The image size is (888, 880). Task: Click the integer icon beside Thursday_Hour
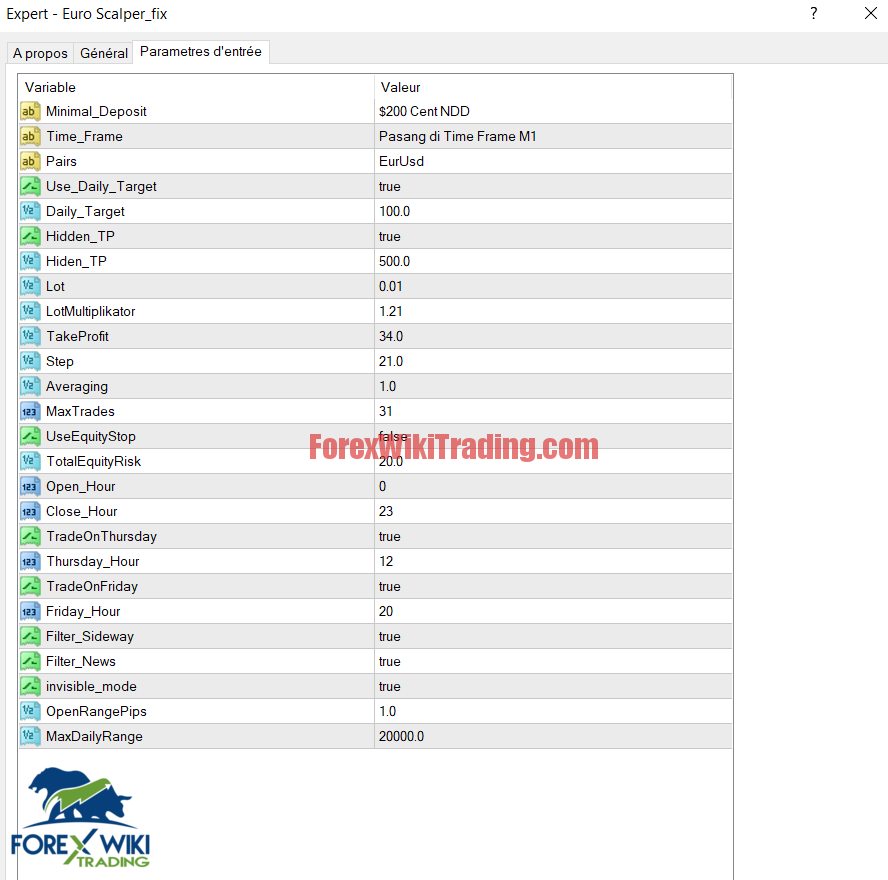[x=30, y=561]
